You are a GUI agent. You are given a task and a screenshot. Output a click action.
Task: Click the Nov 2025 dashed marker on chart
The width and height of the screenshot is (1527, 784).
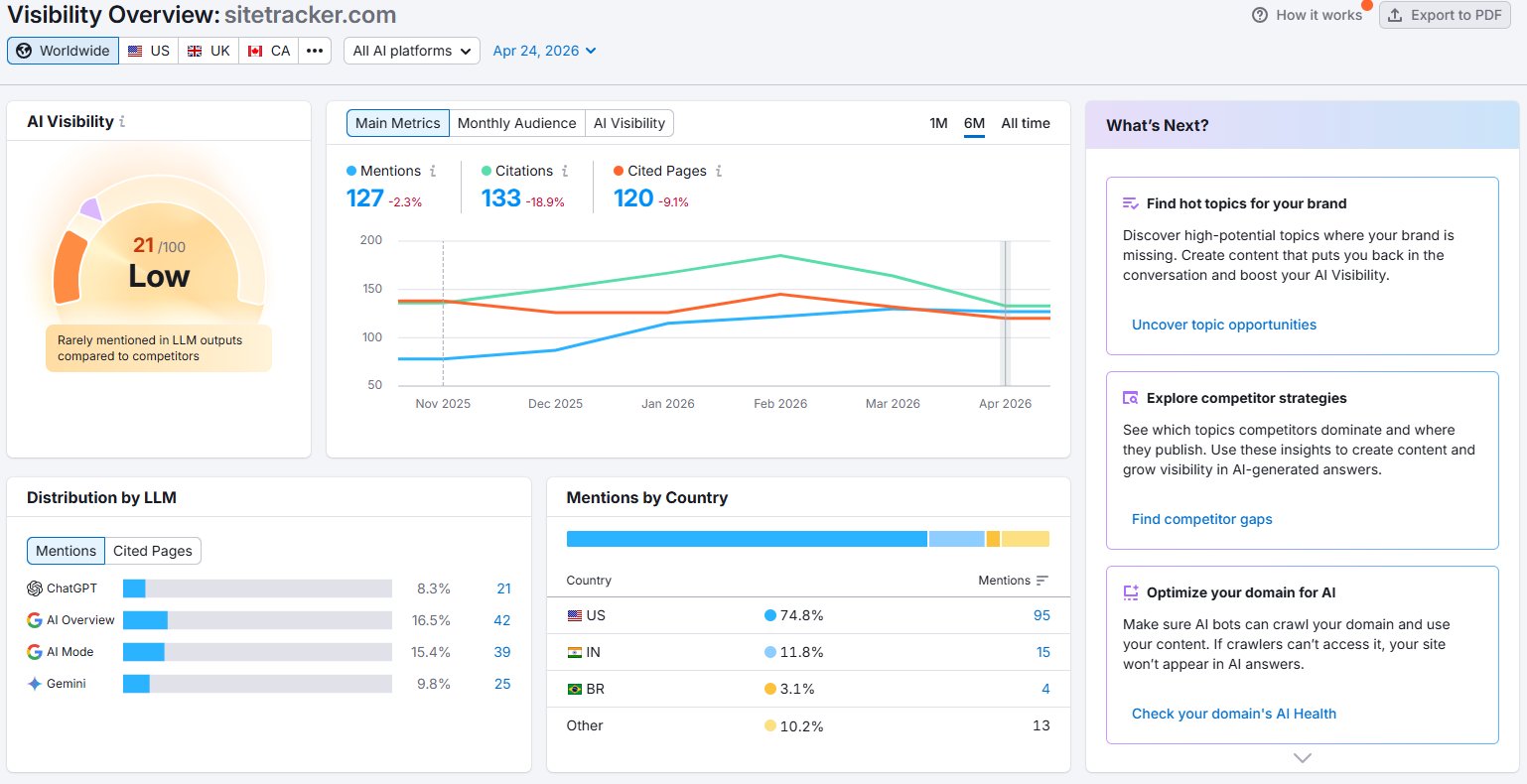pos(443,313)
